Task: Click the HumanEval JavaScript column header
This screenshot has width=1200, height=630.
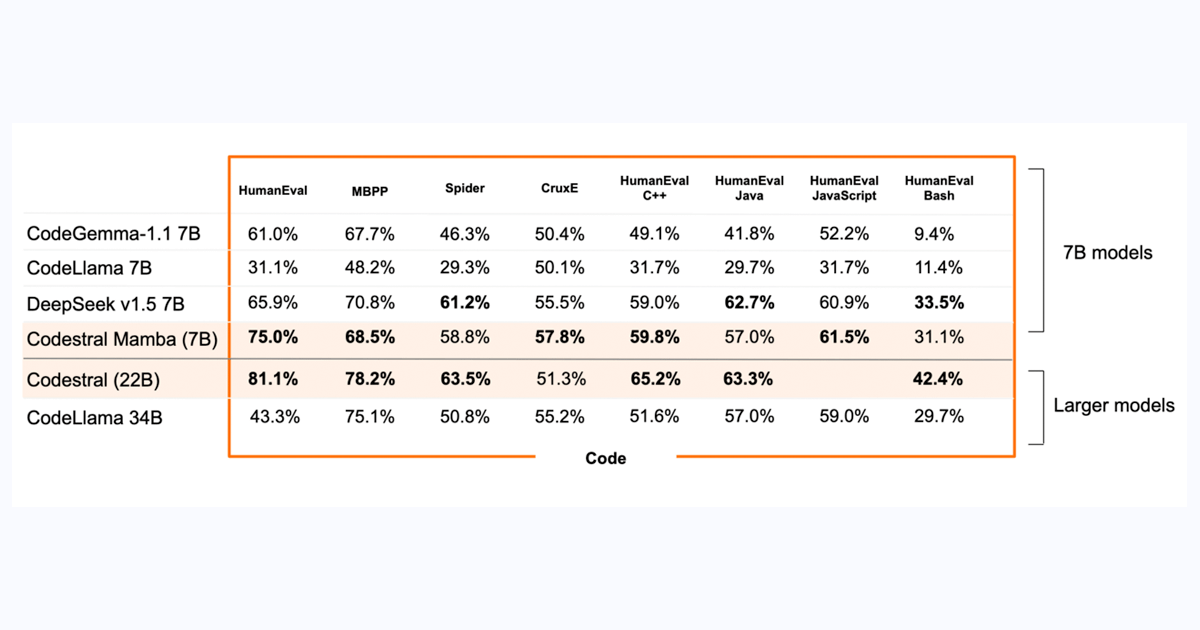Action: [x=844, y=188]
